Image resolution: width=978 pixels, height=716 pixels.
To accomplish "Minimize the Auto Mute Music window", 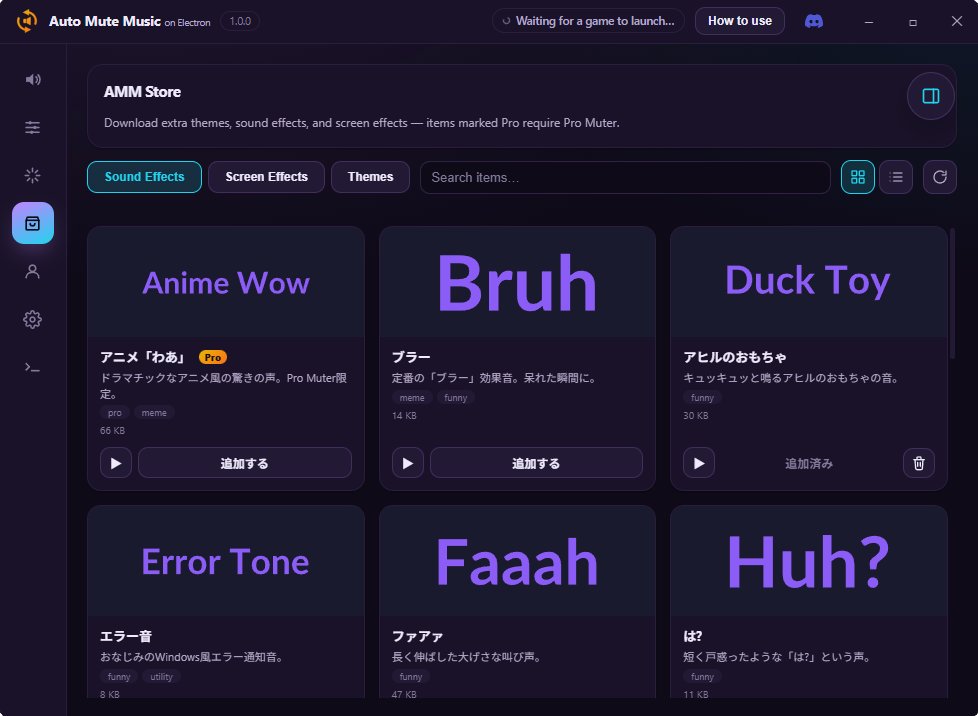I will coord(869,22).
